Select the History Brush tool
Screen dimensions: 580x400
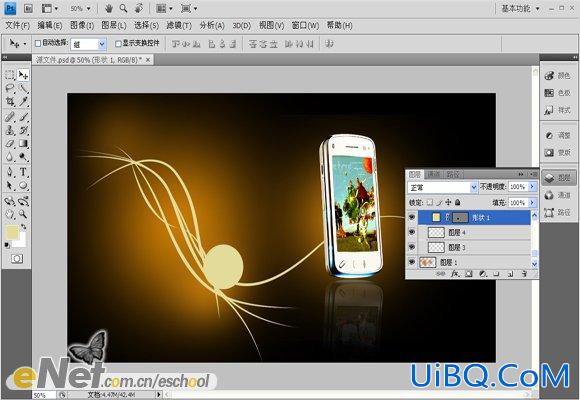(23, 130)
